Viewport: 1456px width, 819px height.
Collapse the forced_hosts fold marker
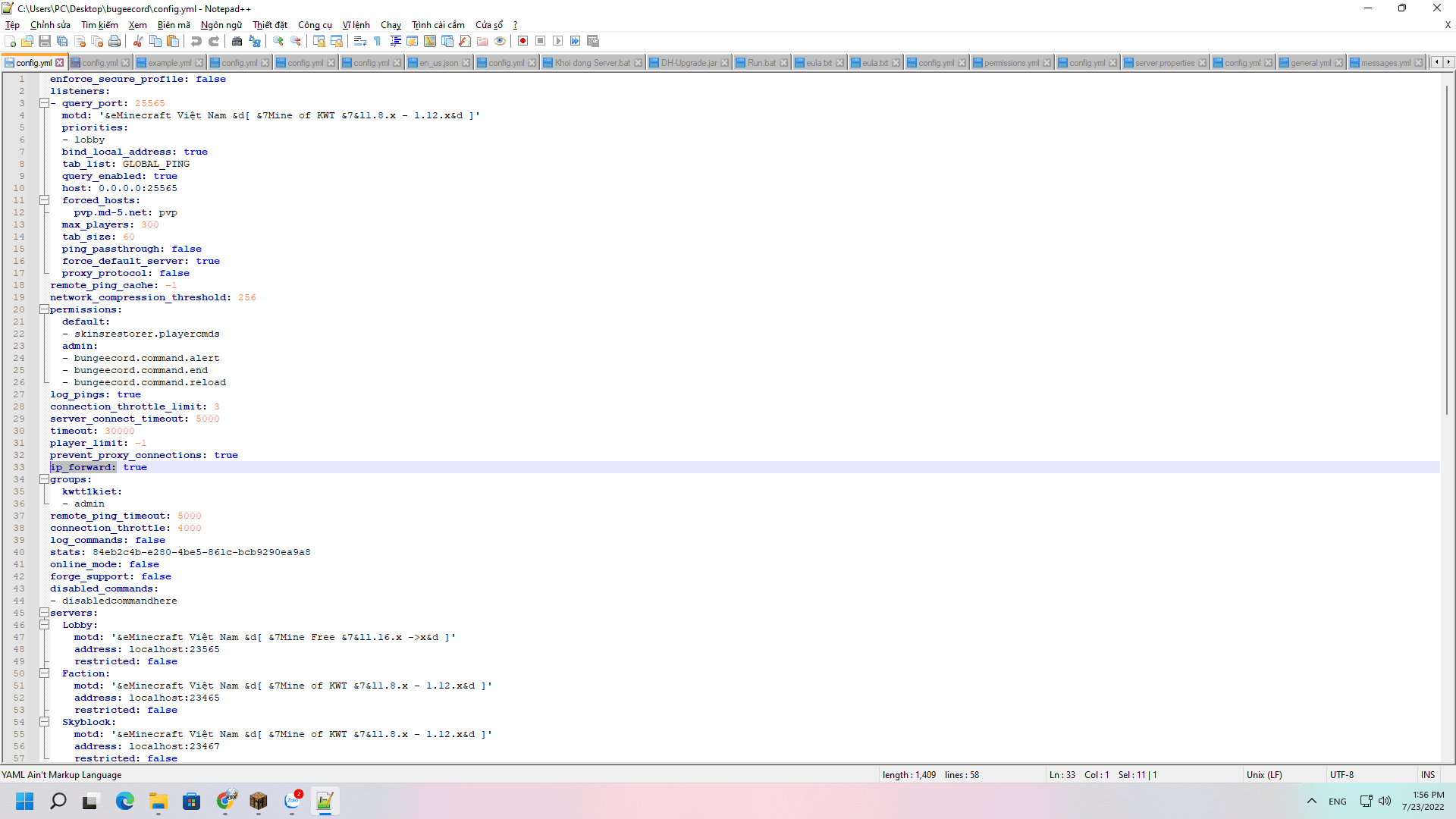[x=44, y=200]
